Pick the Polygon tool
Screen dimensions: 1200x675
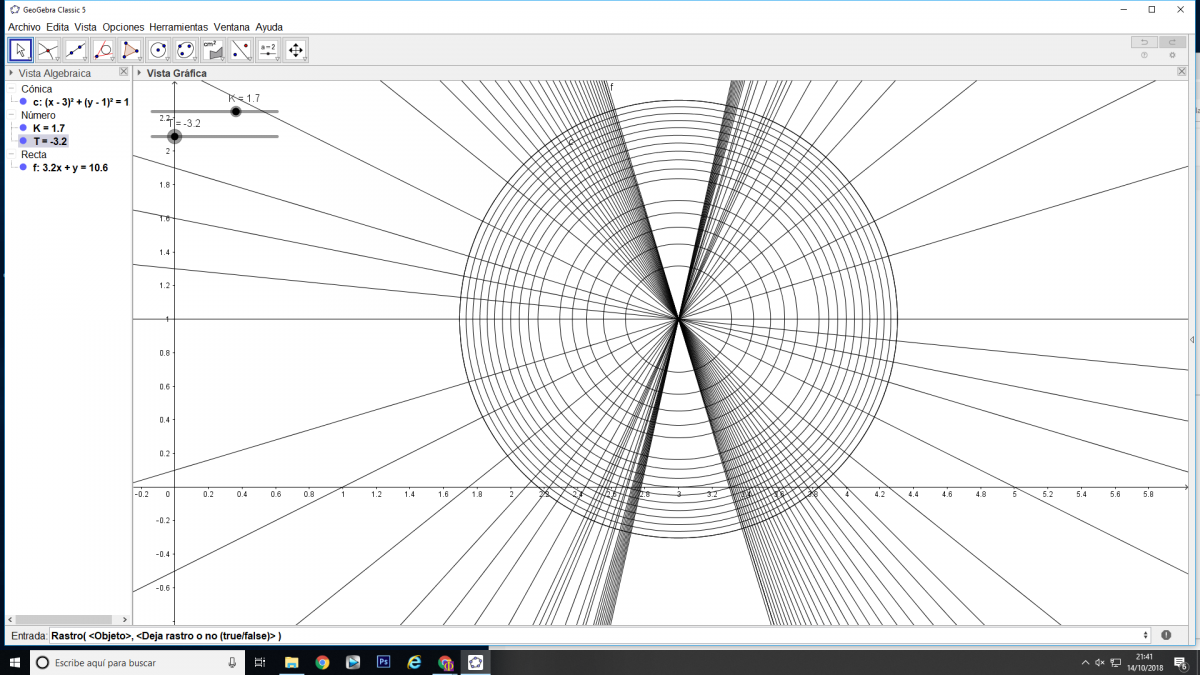pyautogui.click(x=130, y=50)
